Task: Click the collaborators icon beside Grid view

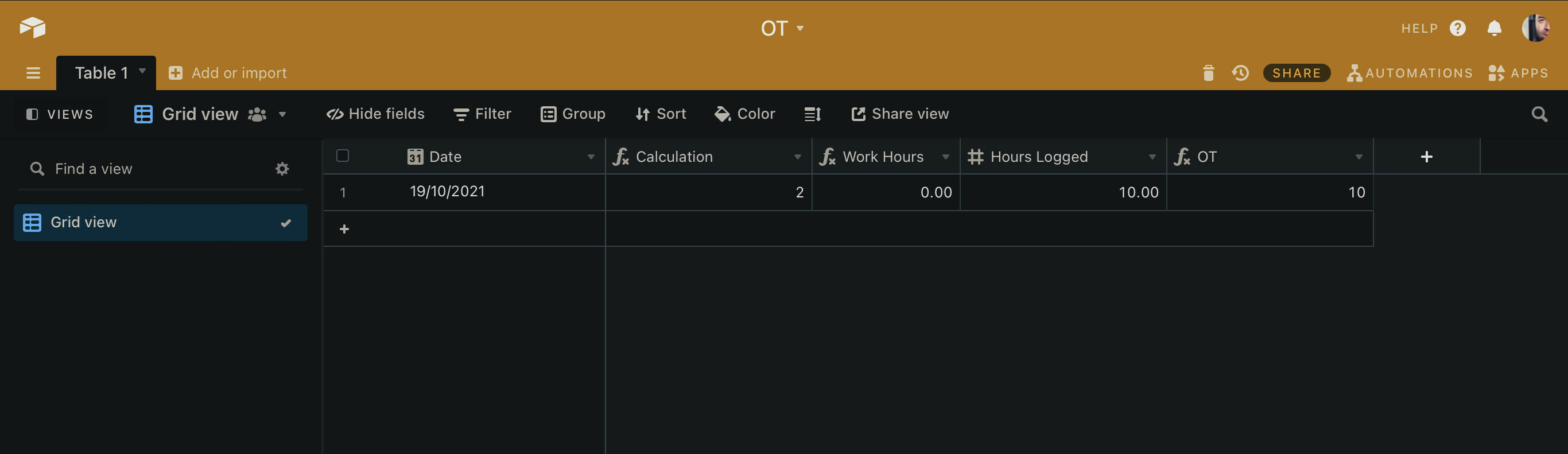Action: click(257, 114)
